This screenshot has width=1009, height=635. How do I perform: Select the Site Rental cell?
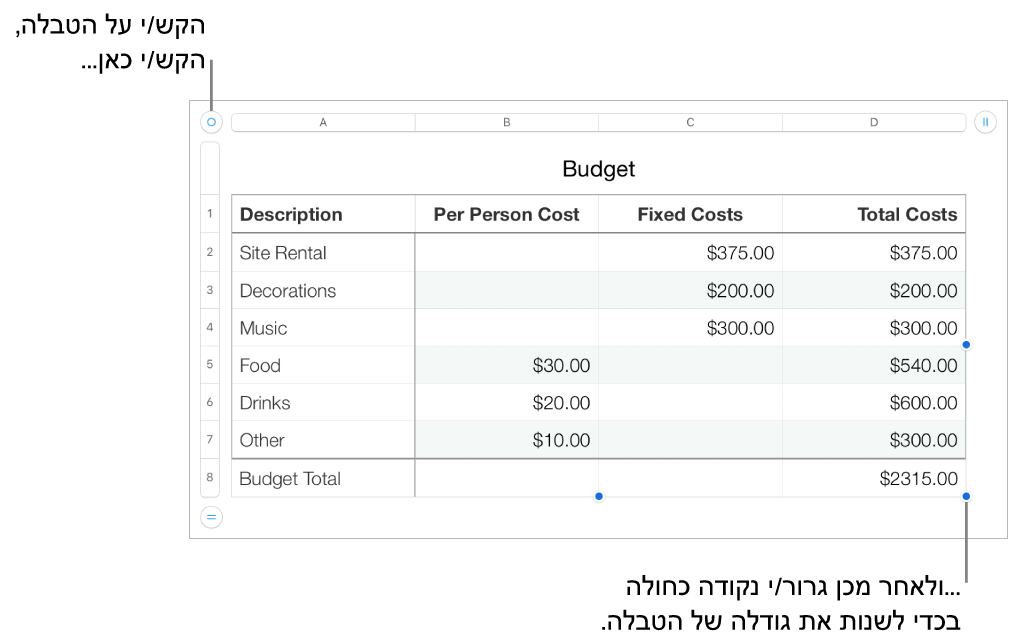point(323,253)
